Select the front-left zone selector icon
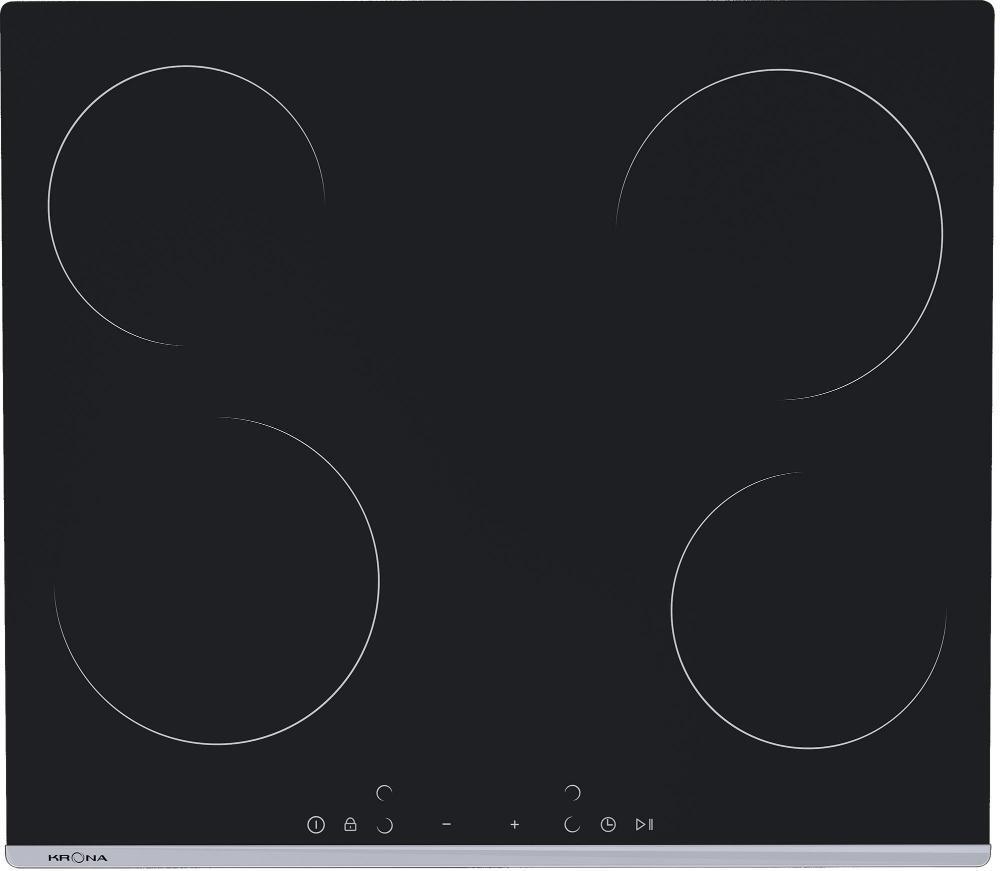This screenshot has width=1000, height=871. coord(384,825)
